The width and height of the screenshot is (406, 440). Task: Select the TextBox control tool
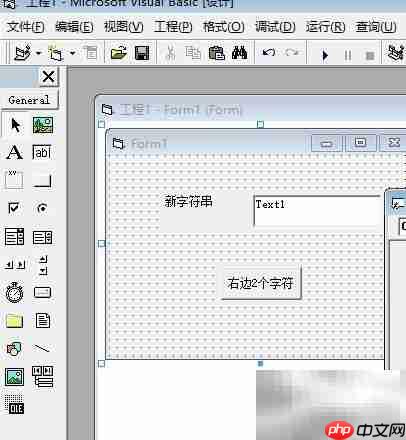[x=42, y=152]
